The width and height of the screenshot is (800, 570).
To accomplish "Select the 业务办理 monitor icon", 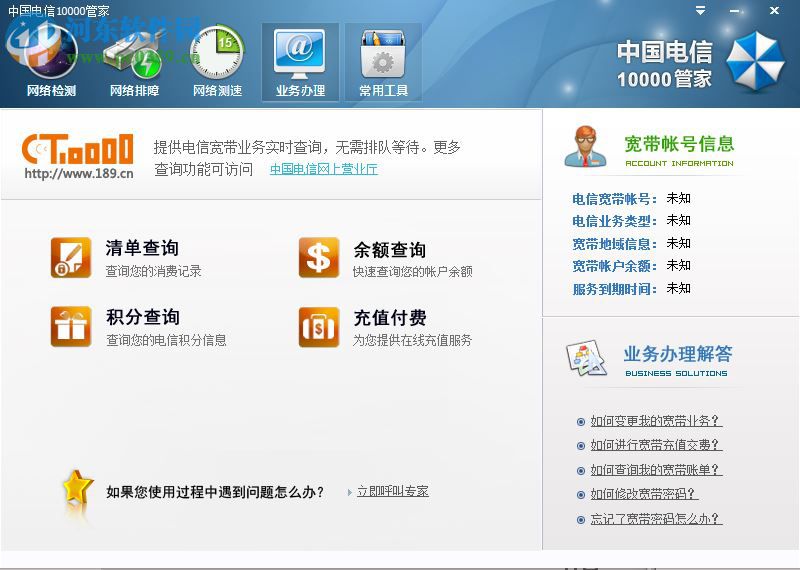I will click(x=300, y=54).
